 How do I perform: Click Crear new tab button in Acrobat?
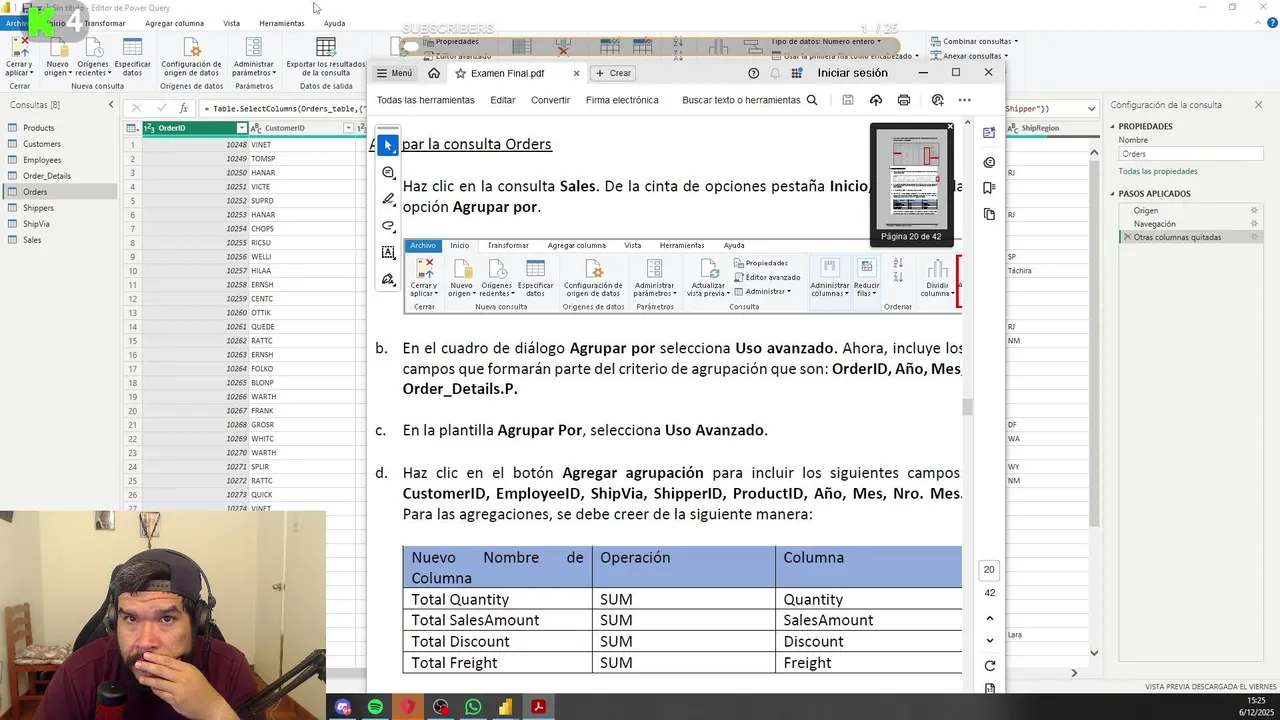(x=613, y=73)
